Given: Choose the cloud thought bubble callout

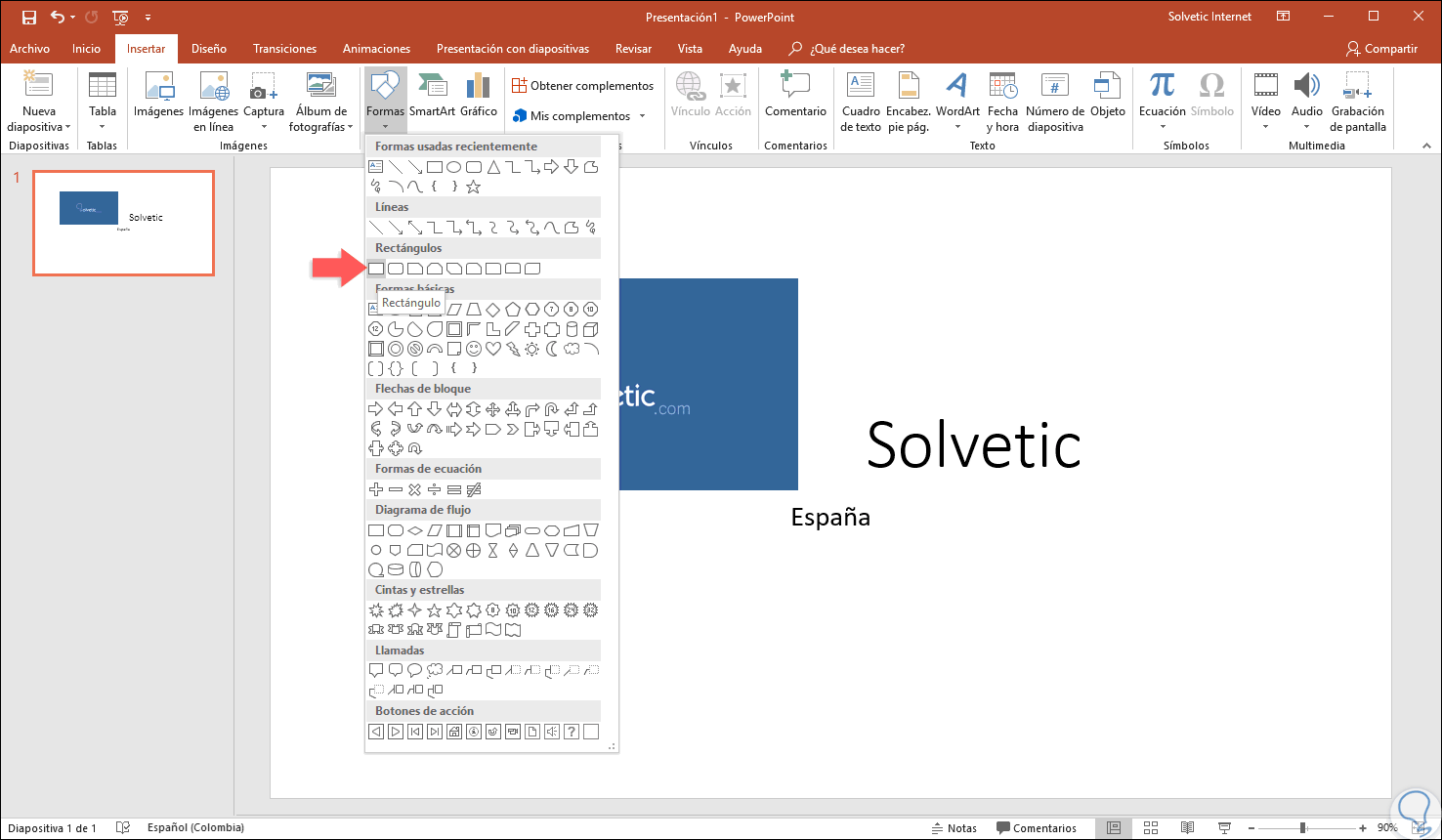Looking at the screenshot, I should [435, 671].
